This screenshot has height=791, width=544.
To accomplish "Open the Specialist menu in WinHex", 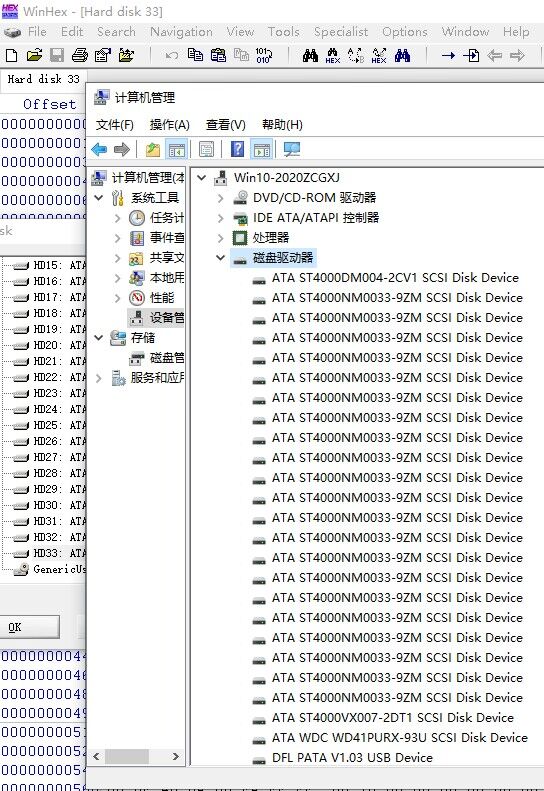I will coord(341,32).
